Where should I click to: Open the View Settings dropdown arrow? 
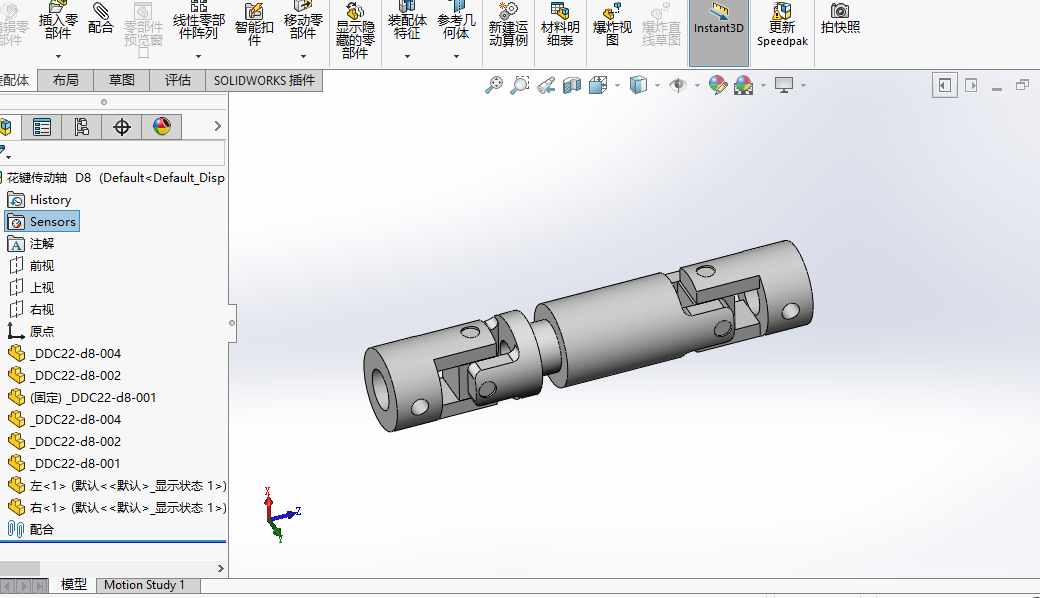(803, 86)
